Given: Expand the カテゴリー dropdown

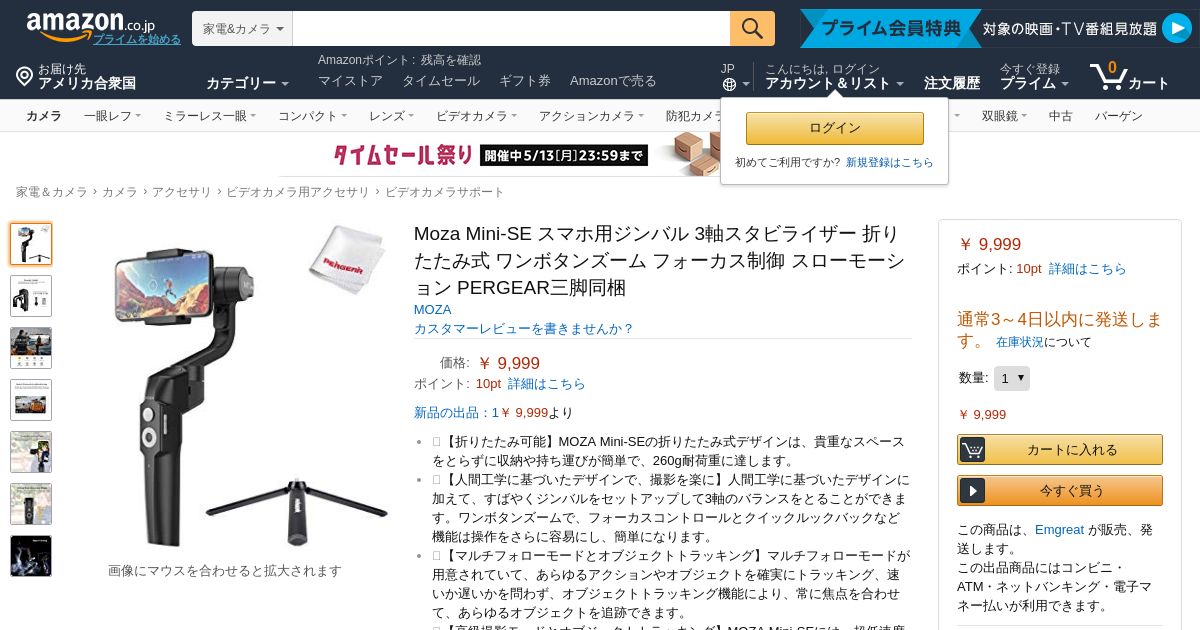Looking at the screenshot, I should point(247,83).
